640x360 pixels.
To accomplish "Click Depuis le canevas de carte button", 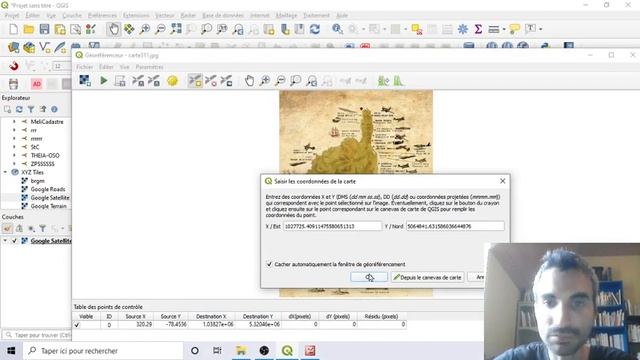I will [427, 277].
